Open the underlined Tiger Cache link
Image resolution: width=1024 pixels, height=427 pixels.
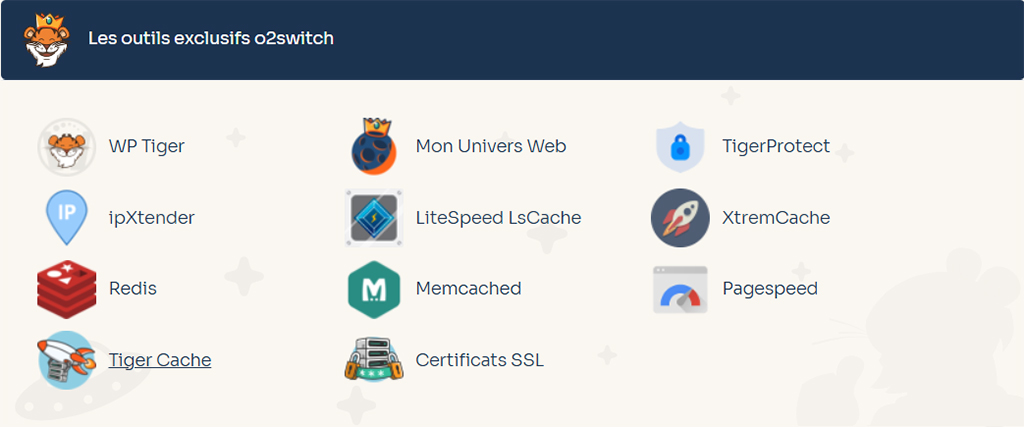pyautogui.click(x=160, y=360)
